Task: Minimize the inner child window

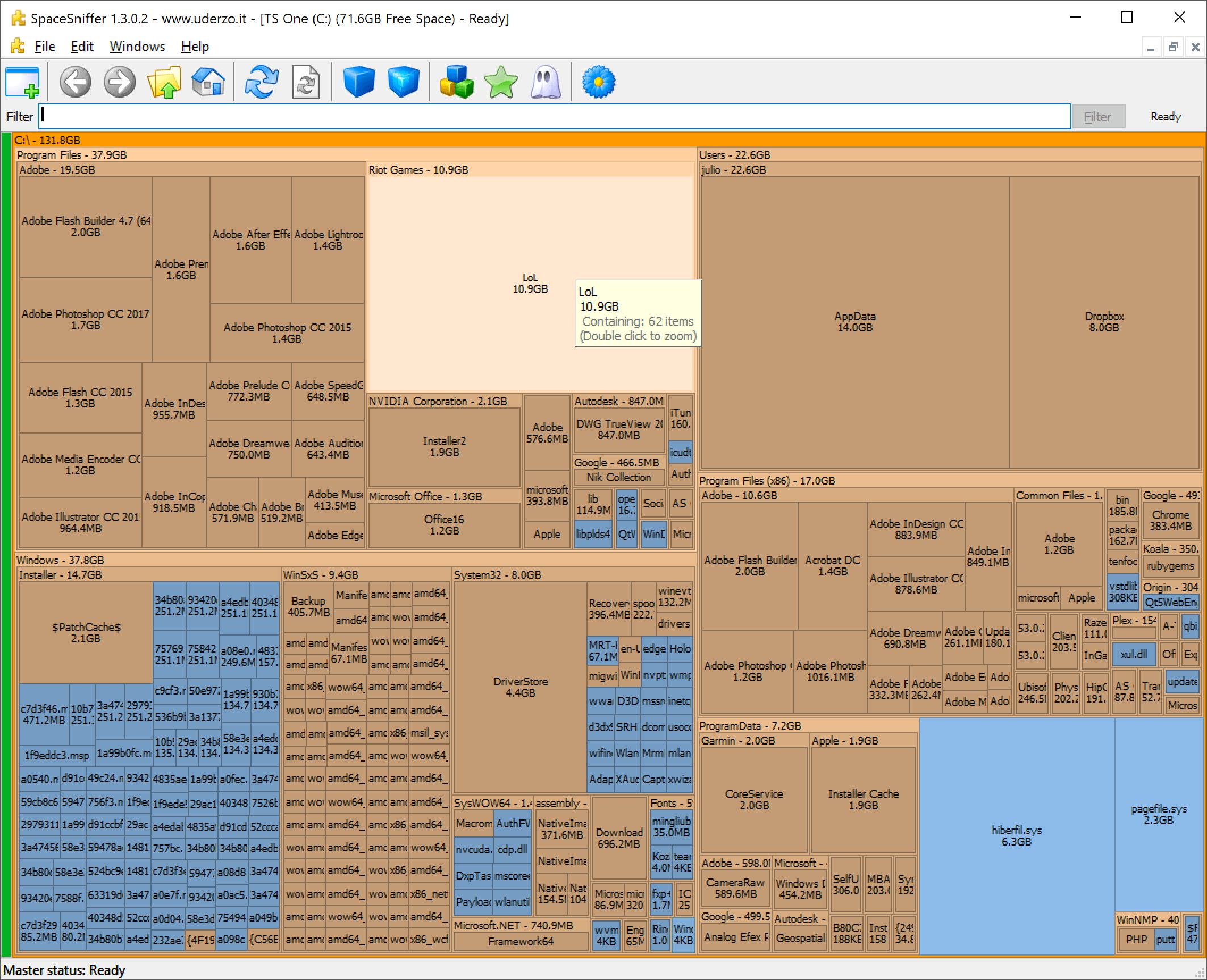Action: pyautogui.click(x=1151, y=47)
